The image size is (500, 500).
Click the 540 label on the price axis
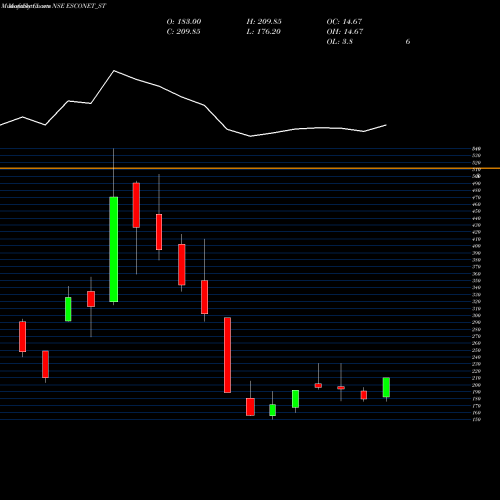point(476,149)
